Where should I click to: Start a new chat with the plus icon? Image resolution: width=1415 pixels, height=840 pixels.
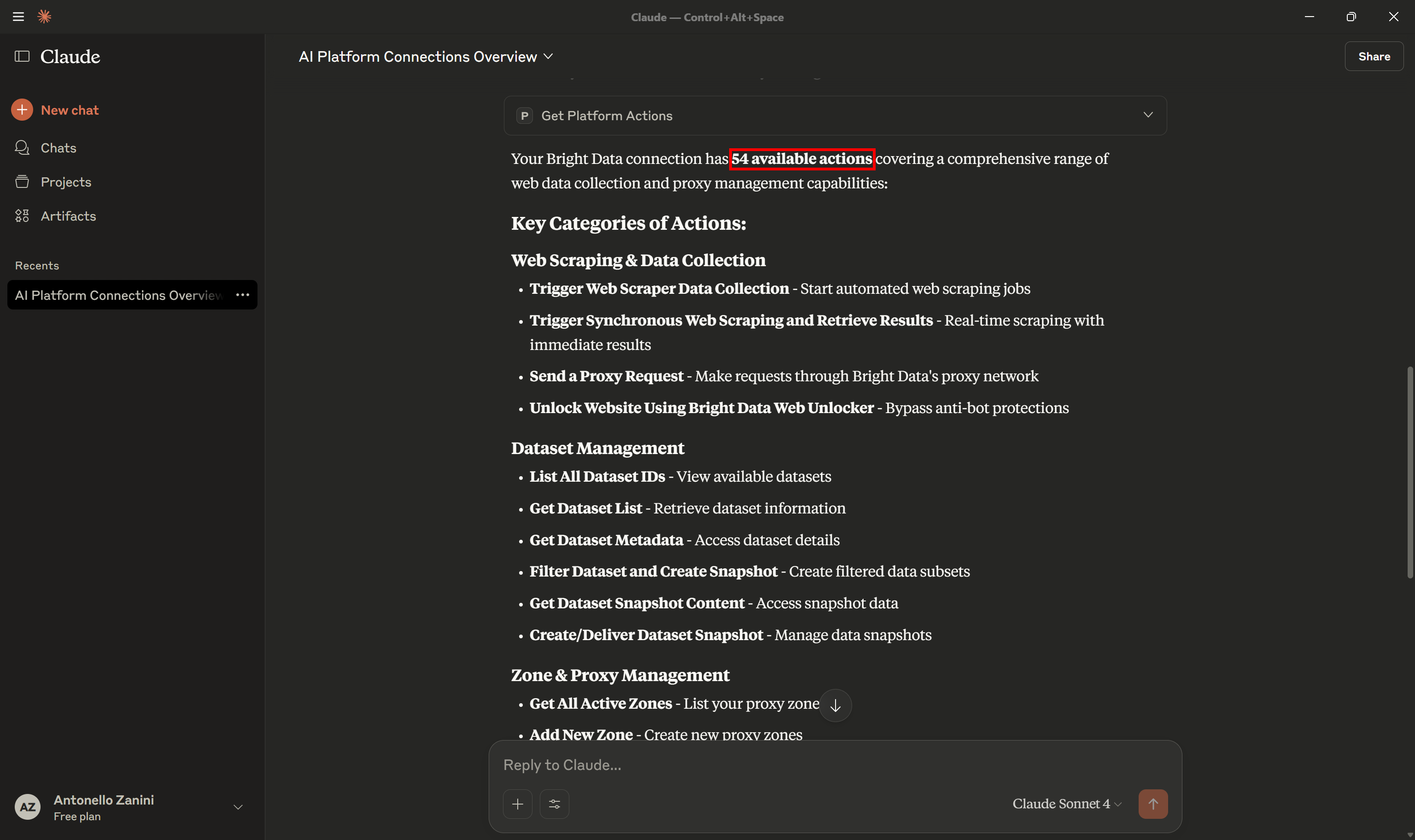click(x=22, y=109)
